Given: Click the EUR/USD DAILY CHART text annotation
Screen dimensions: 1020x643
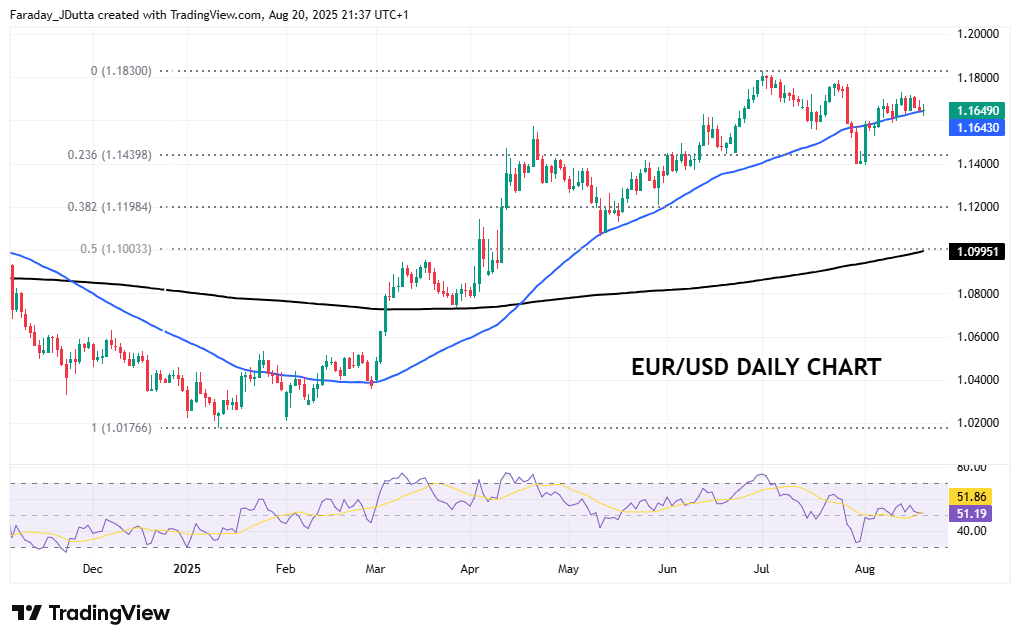Looking at the screenshot, I should click(756, 367).
